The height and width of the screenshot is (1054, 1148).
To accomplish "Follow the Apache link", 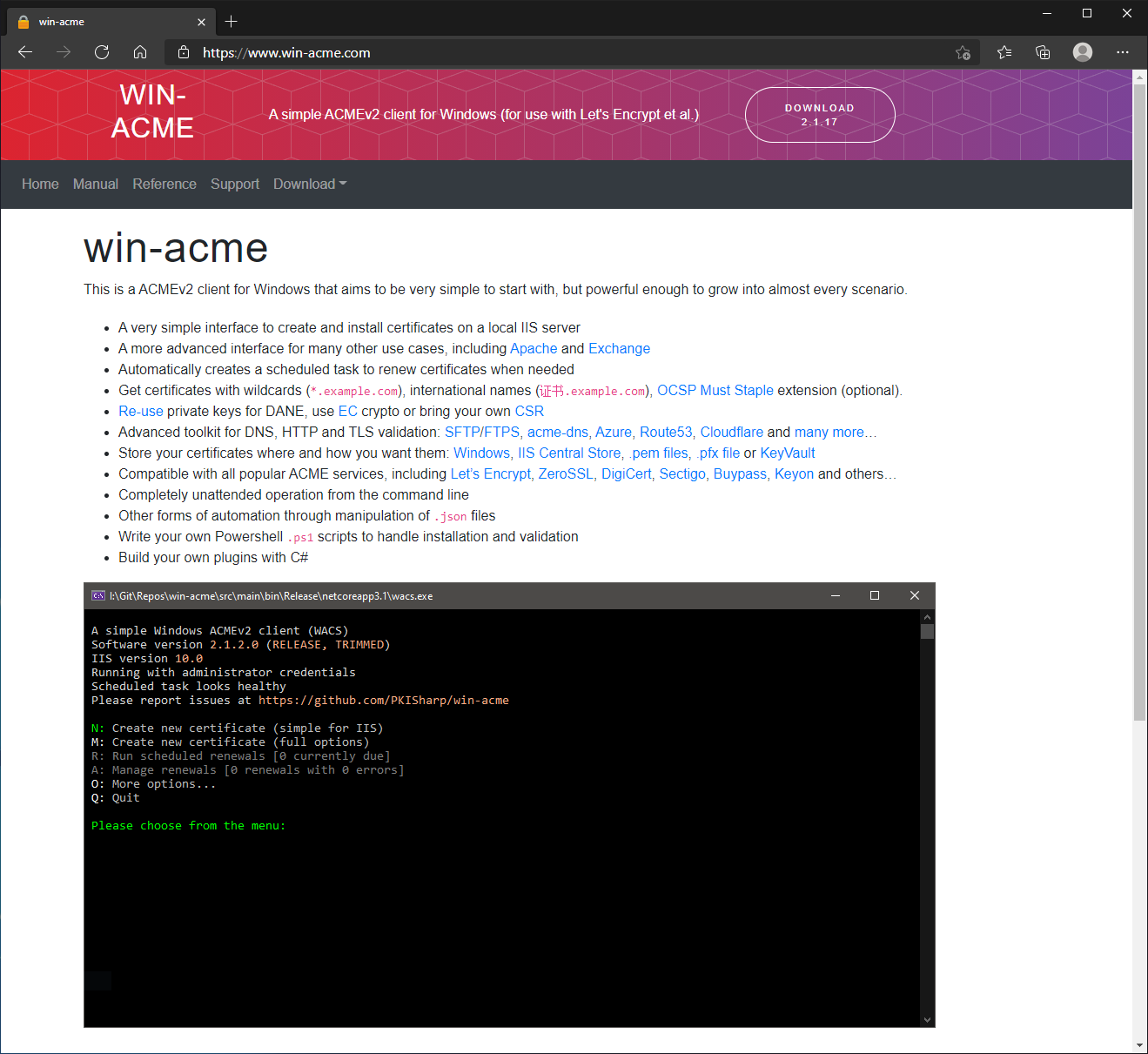I will 534,348.
